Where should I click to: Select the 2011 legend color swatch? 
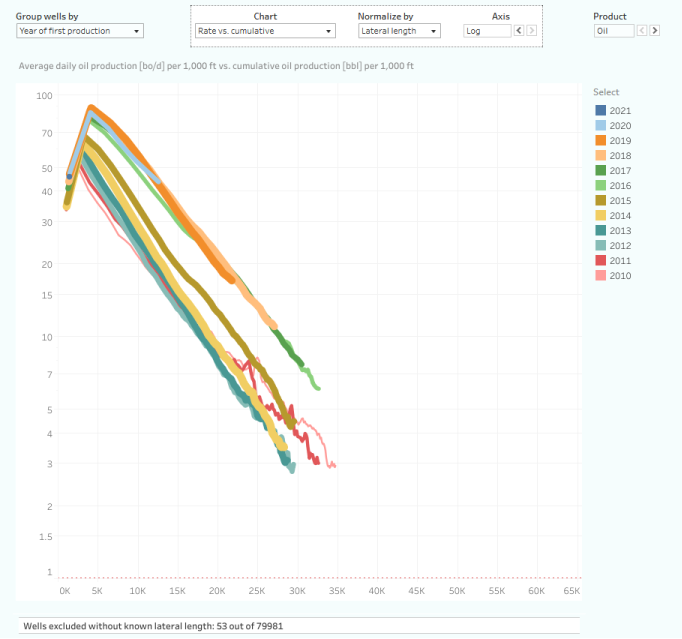tap(600, 261)
